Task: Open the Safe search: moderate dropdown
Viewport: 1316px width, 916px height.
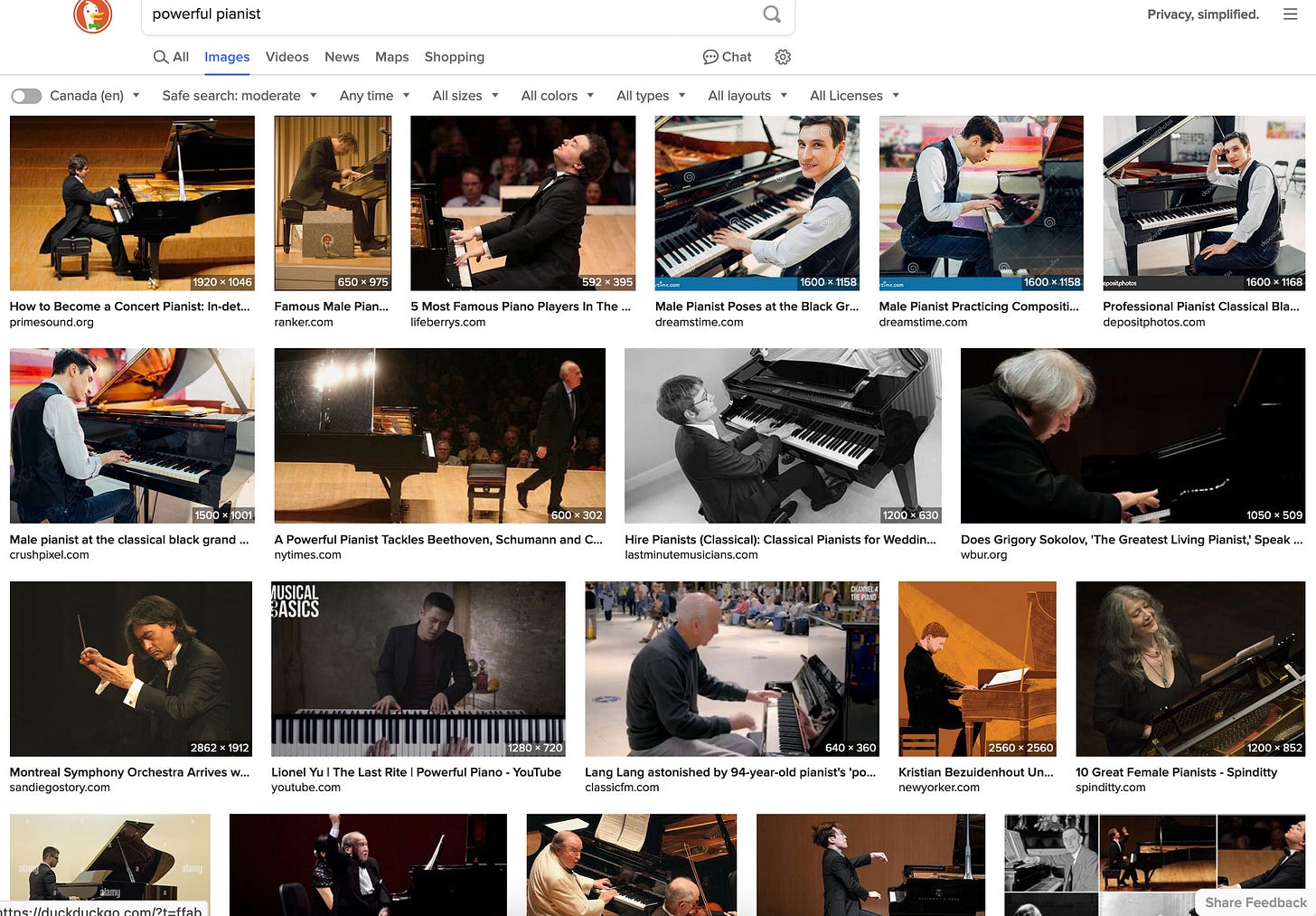Action: click(x=240, y=96)
